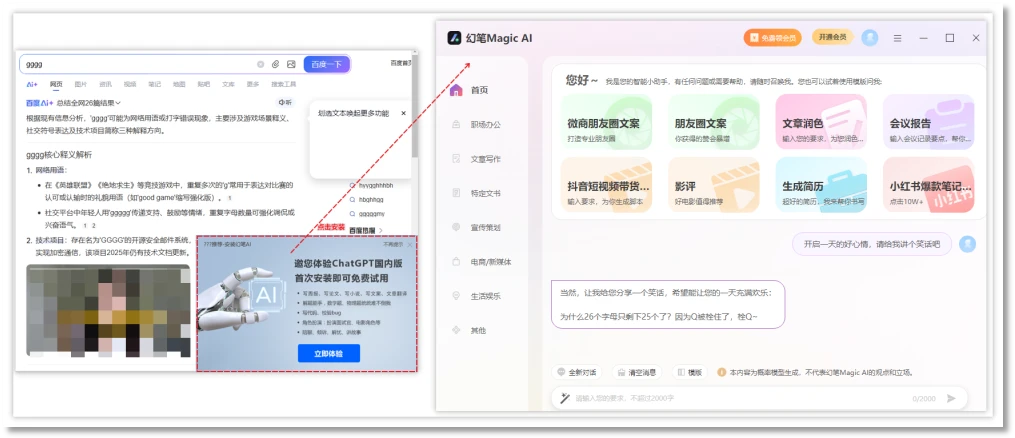The height and width of the screenshot is (438, 1015).
Task: Select 电商/新媒体 in the Magic AI sidebar
Action: click(x=482, y=262)
